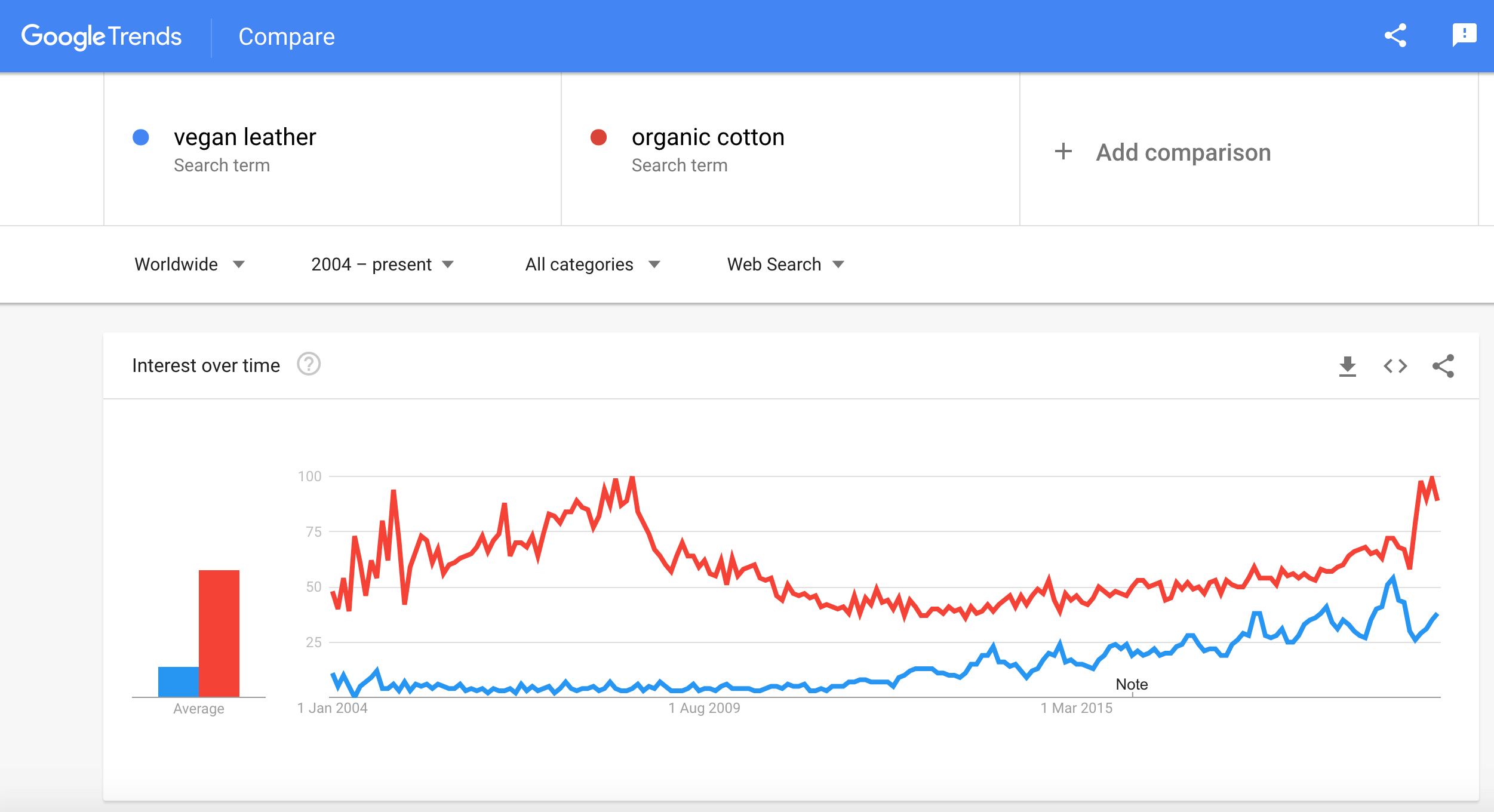The width and height of the screenshot is (1494, 812).
Task: Click the Compare header label
Action: [287, 37]
